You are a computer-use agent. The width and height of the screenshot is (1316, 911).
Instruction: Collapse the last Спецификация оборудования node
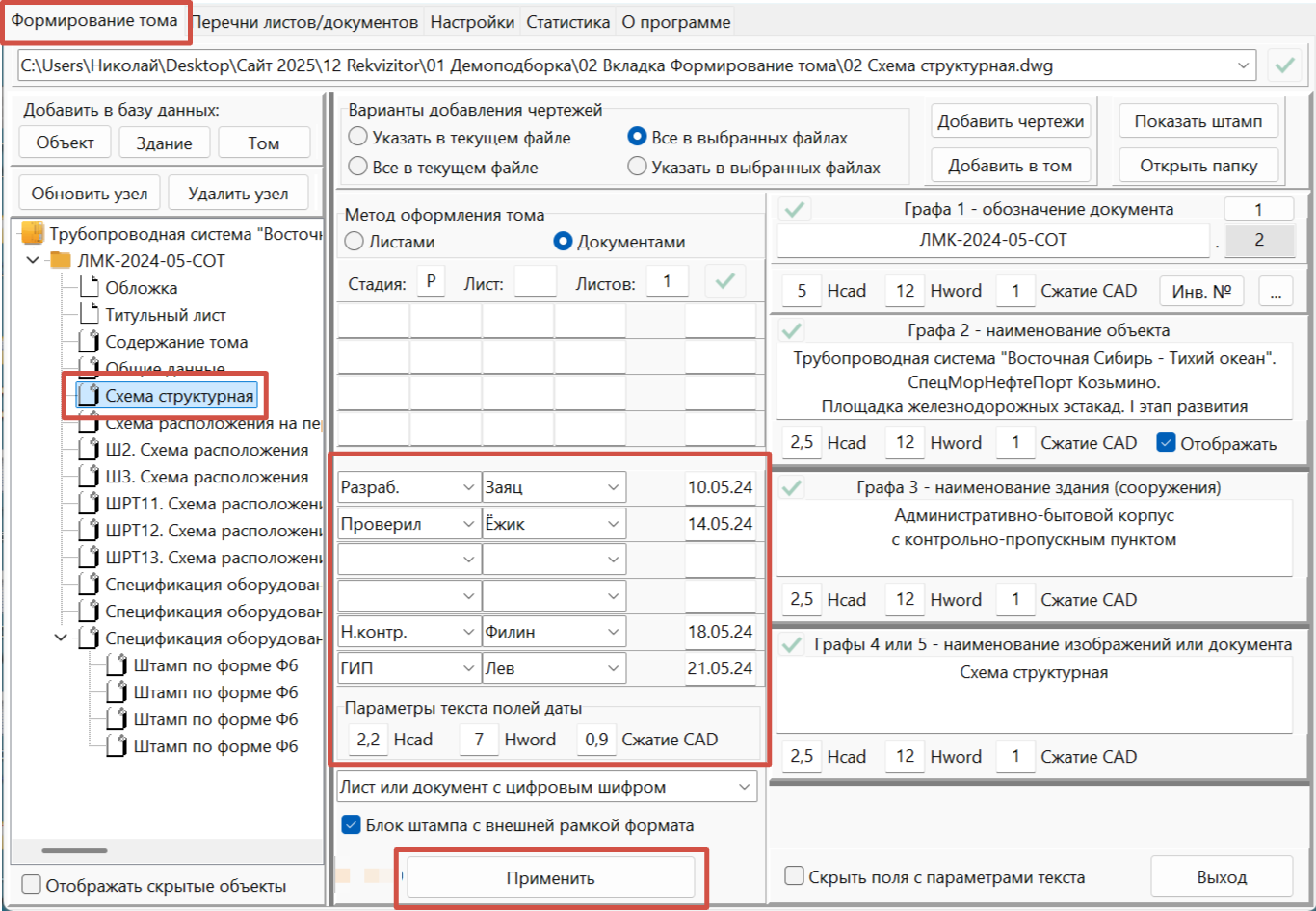point(61,638)
